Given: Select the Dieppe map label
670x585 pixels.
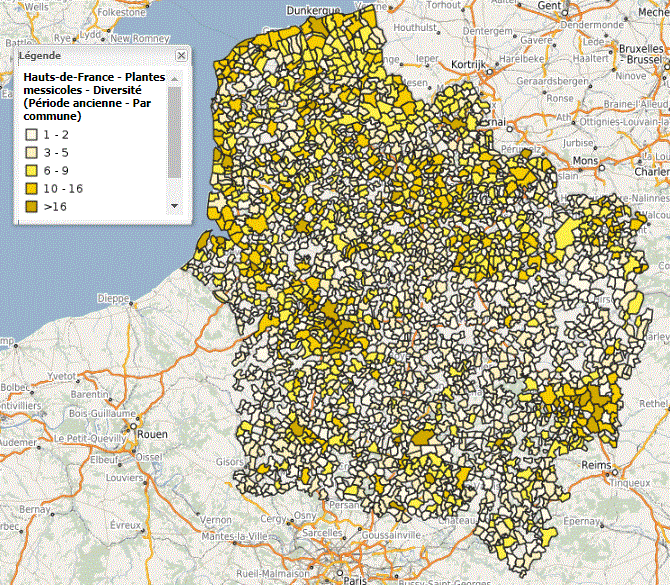Looking at the screenshot, I should pos(112,298).
